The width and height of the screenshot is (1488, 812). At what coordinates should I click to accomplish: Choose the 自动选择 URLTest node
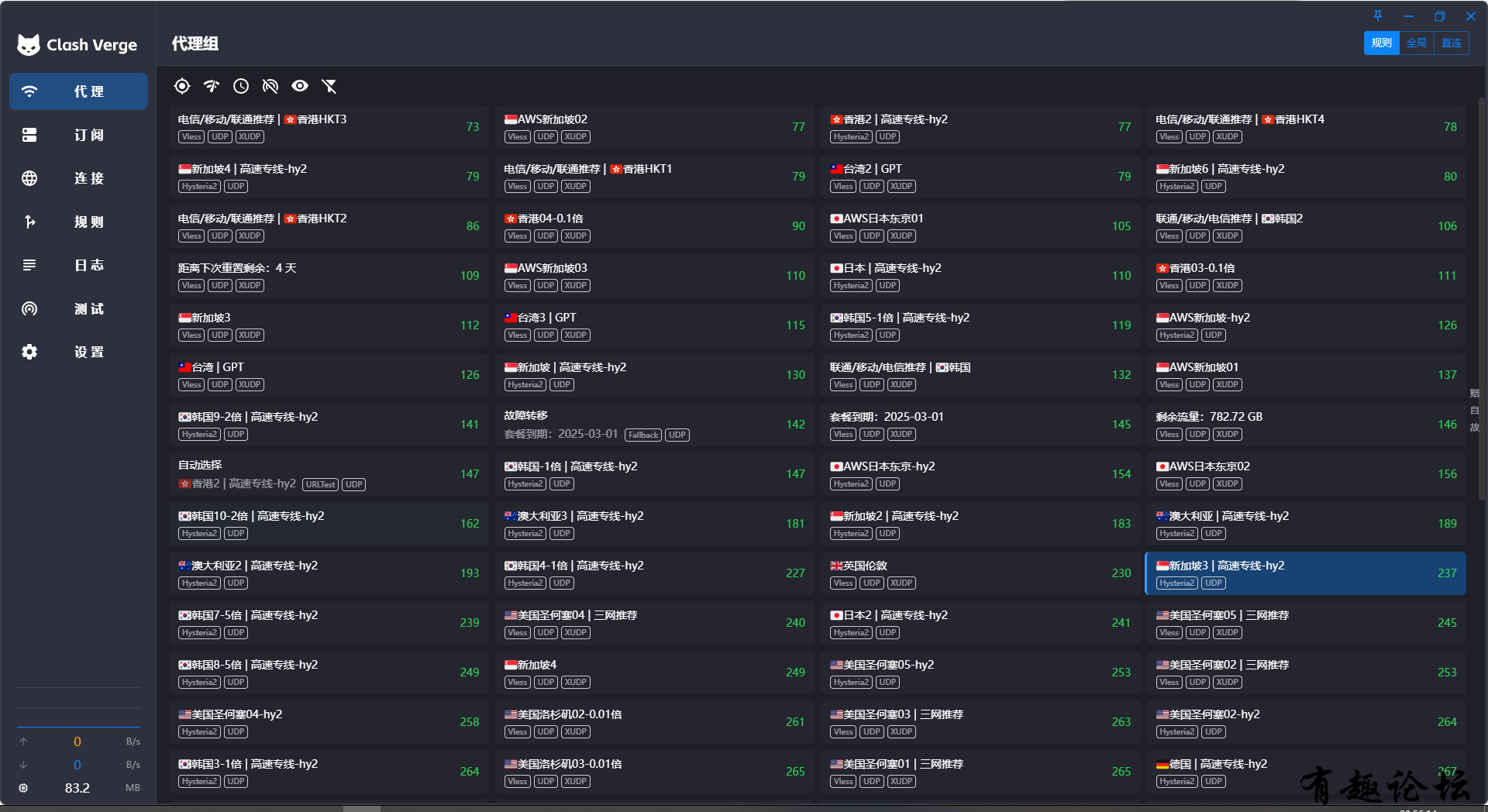(x=329, y=474)
